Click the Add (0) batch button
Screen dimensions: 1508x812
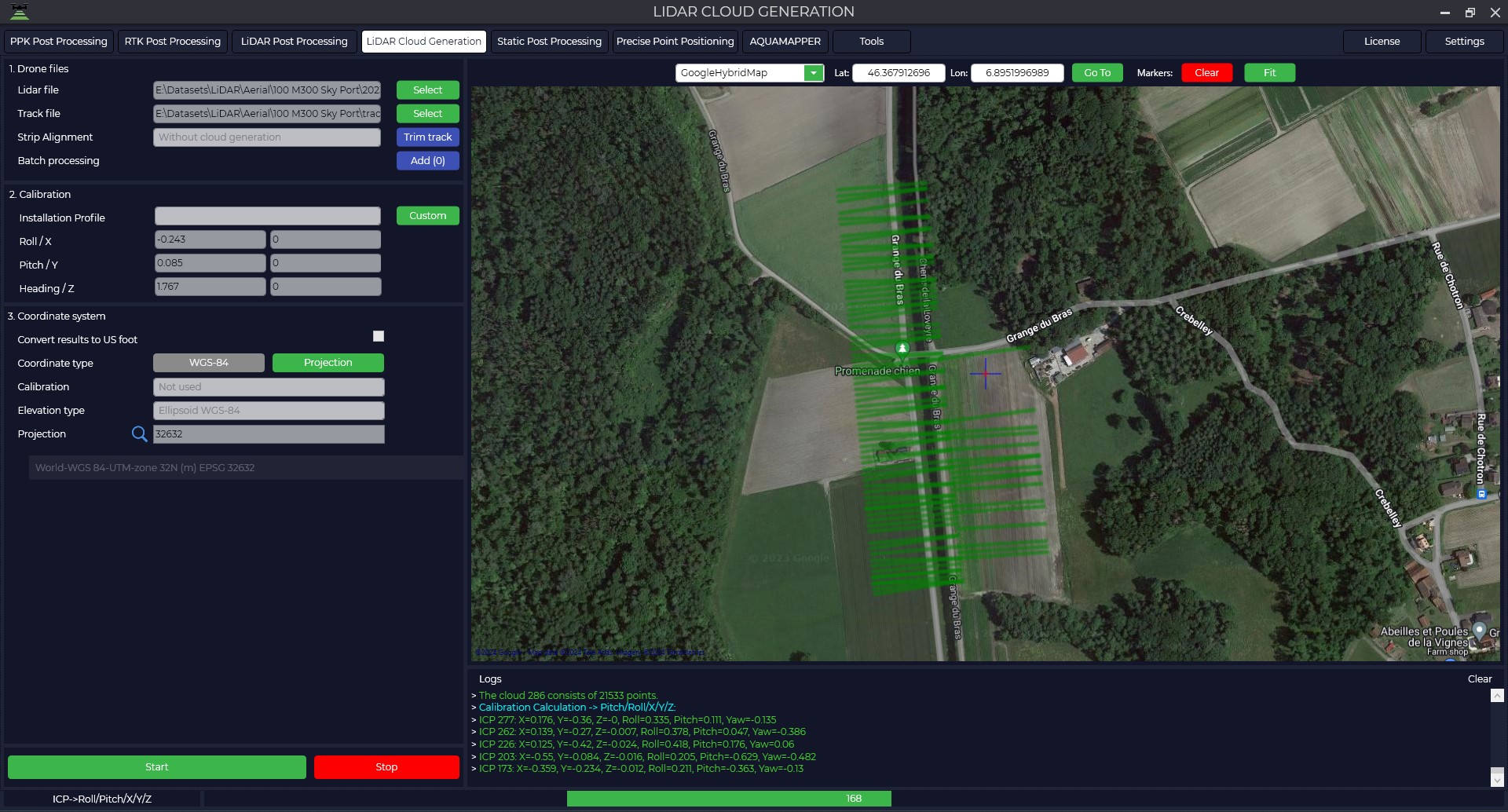coord(428,161)
